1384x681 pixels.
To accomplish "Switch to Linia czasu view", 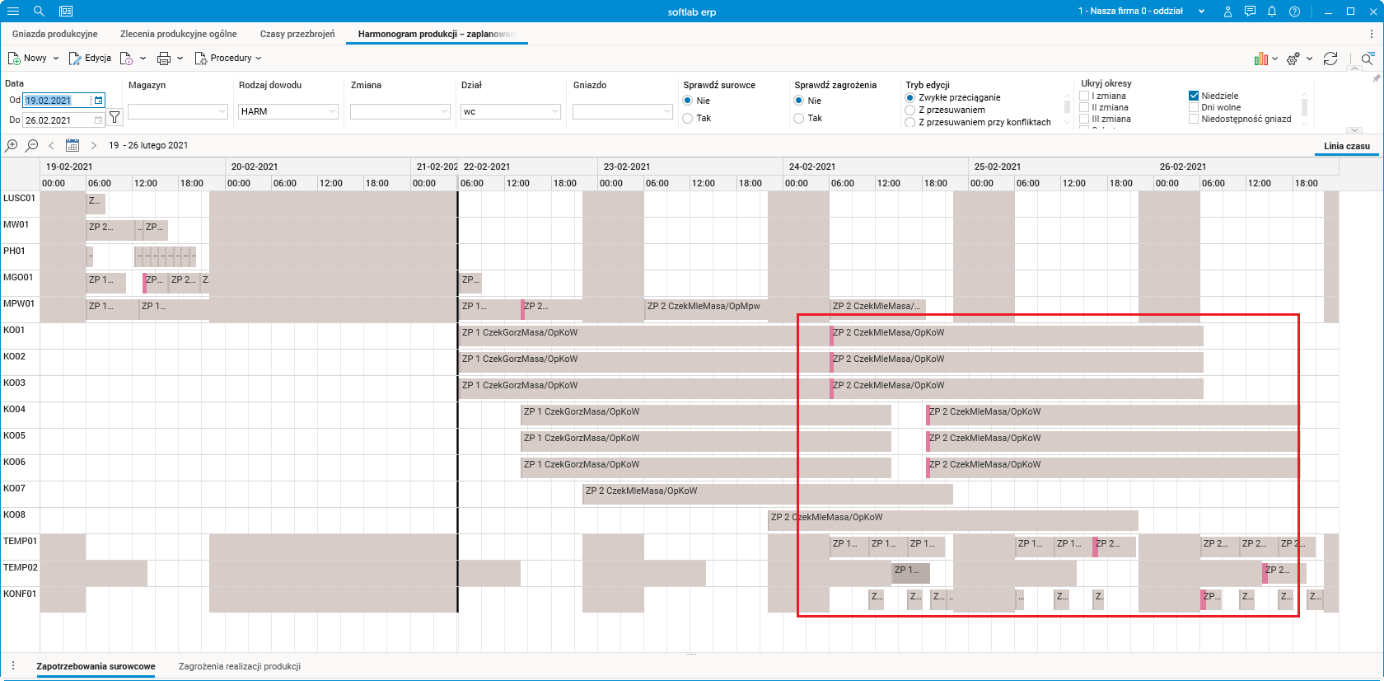I will 1346,146.
